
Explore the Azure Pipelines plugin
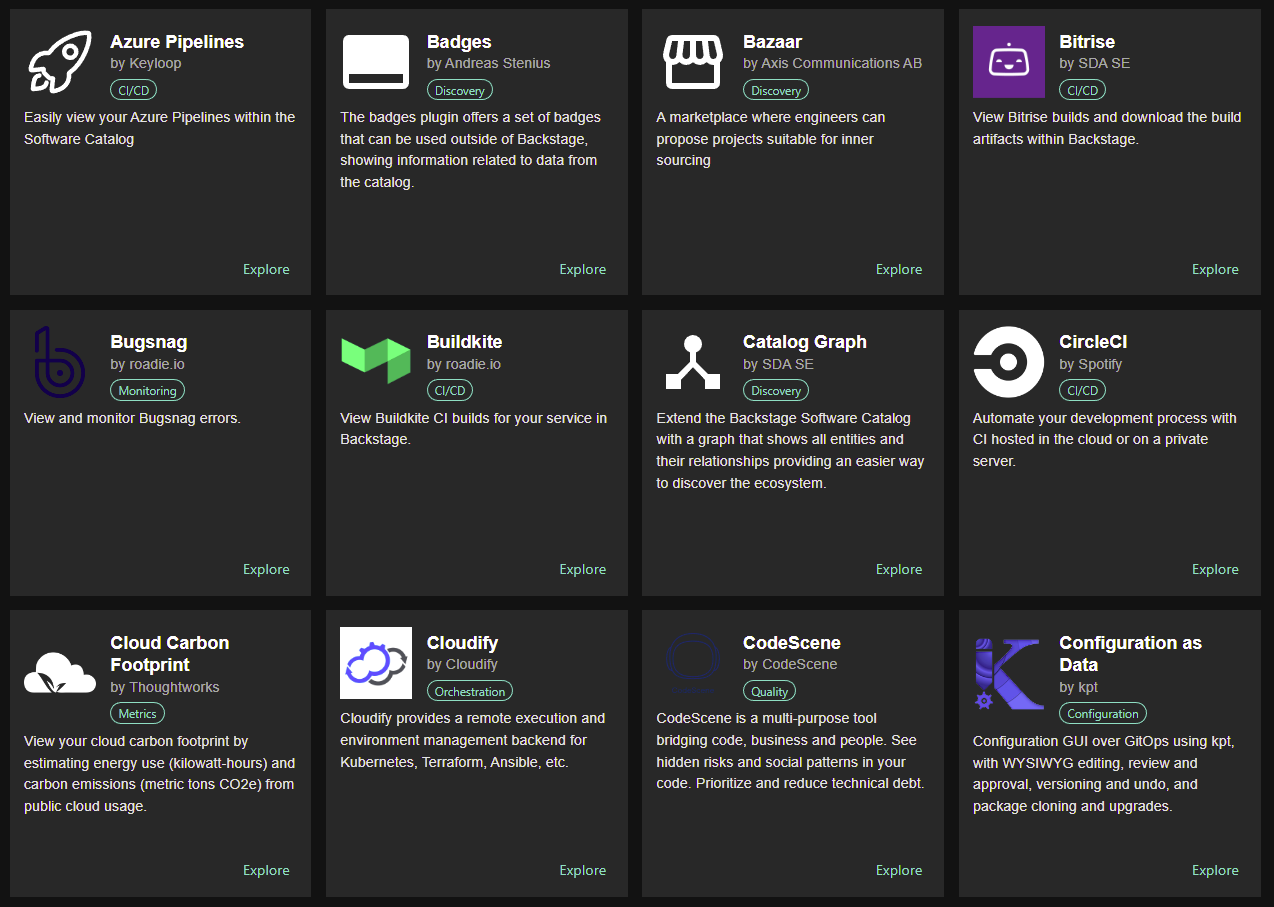coord(266,269)
